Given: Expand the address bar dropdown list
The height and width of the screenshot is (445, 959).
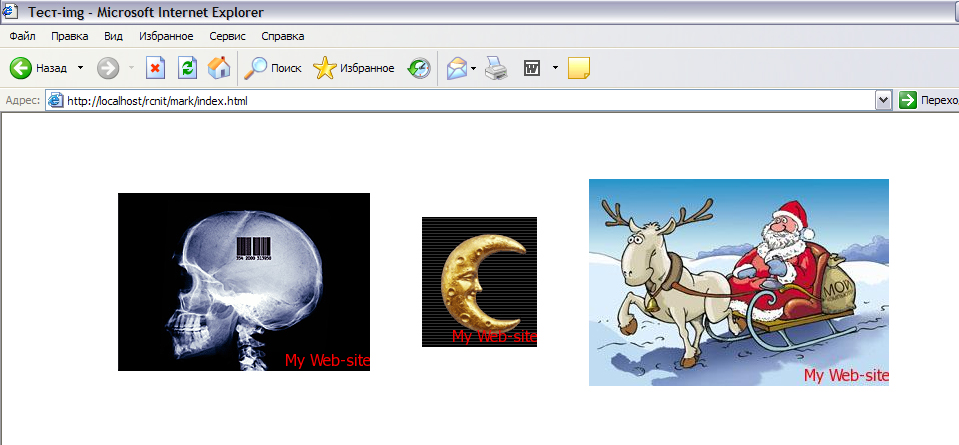Looking at the screenshot, I should (x=883, y=100).
